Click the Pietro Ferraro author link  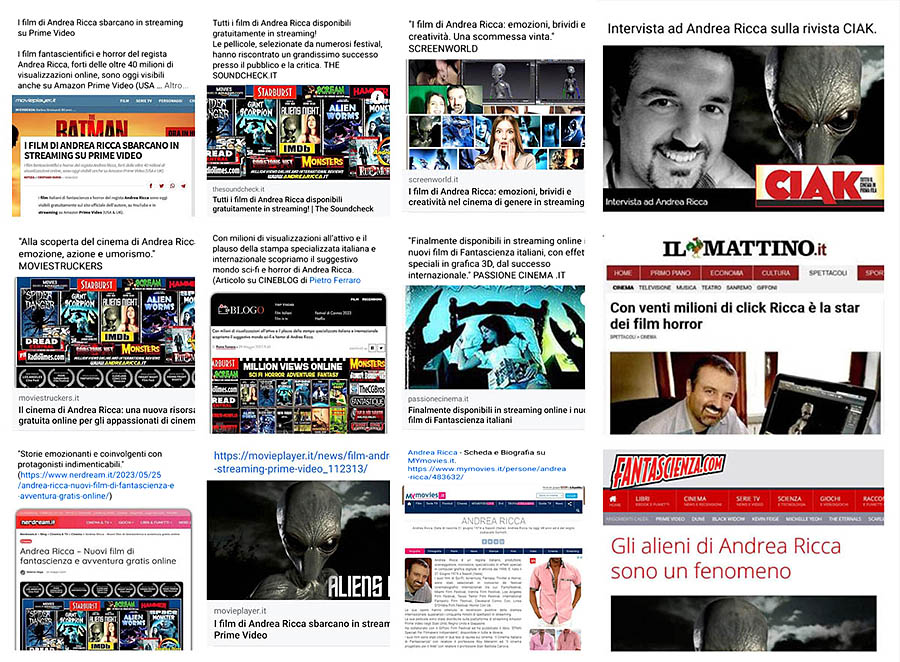coord(335,280)
